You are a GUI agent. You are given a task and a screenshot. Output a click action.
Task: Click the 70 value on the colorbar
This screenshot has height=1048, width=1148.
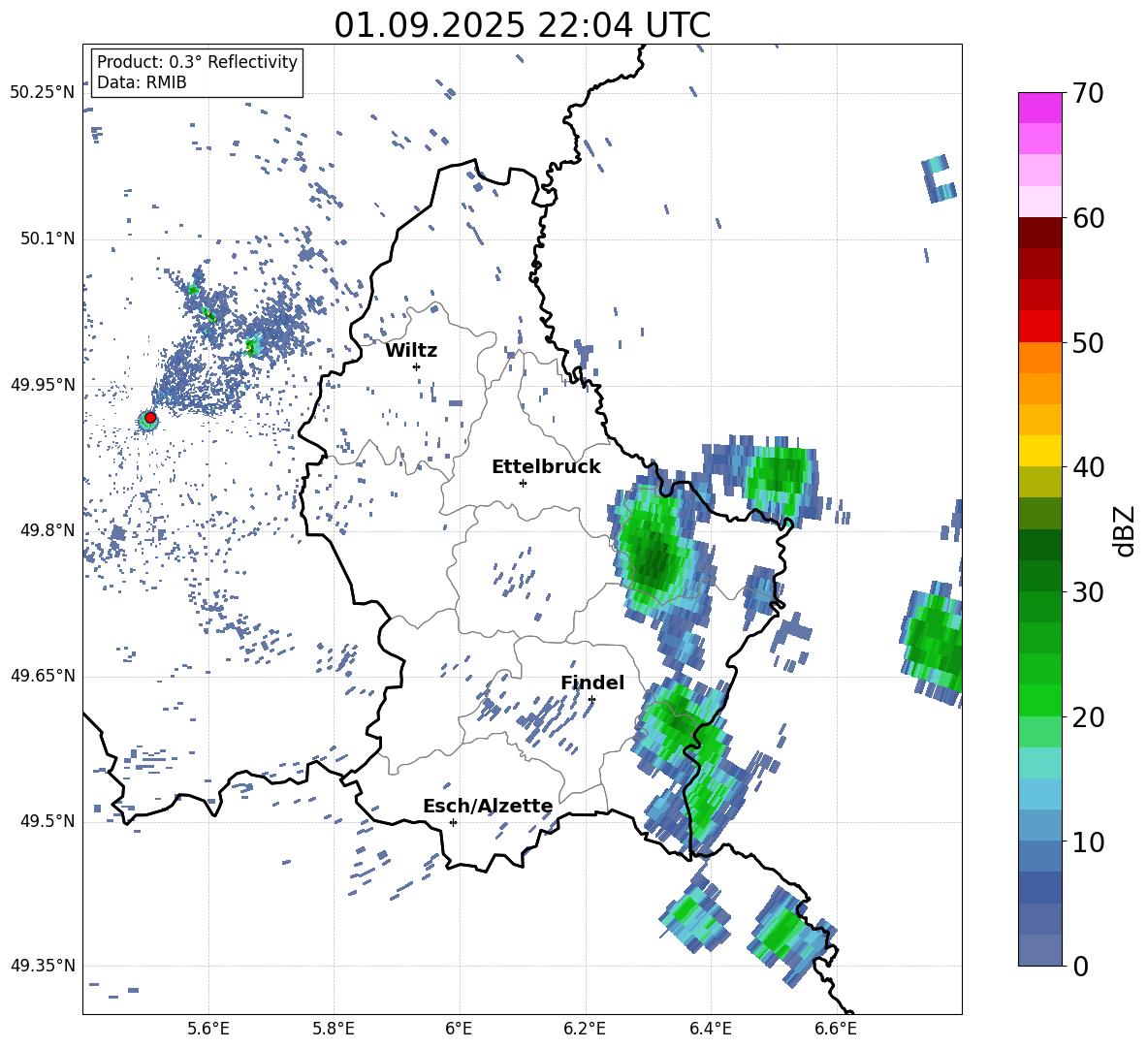1087,93
